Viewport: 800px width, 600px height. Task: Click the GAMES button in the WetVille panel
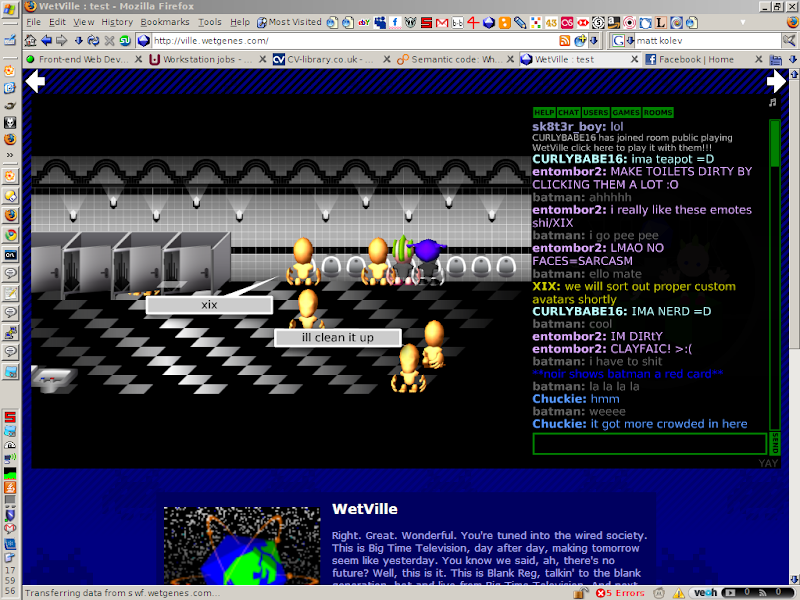click(x=626, y=112)
